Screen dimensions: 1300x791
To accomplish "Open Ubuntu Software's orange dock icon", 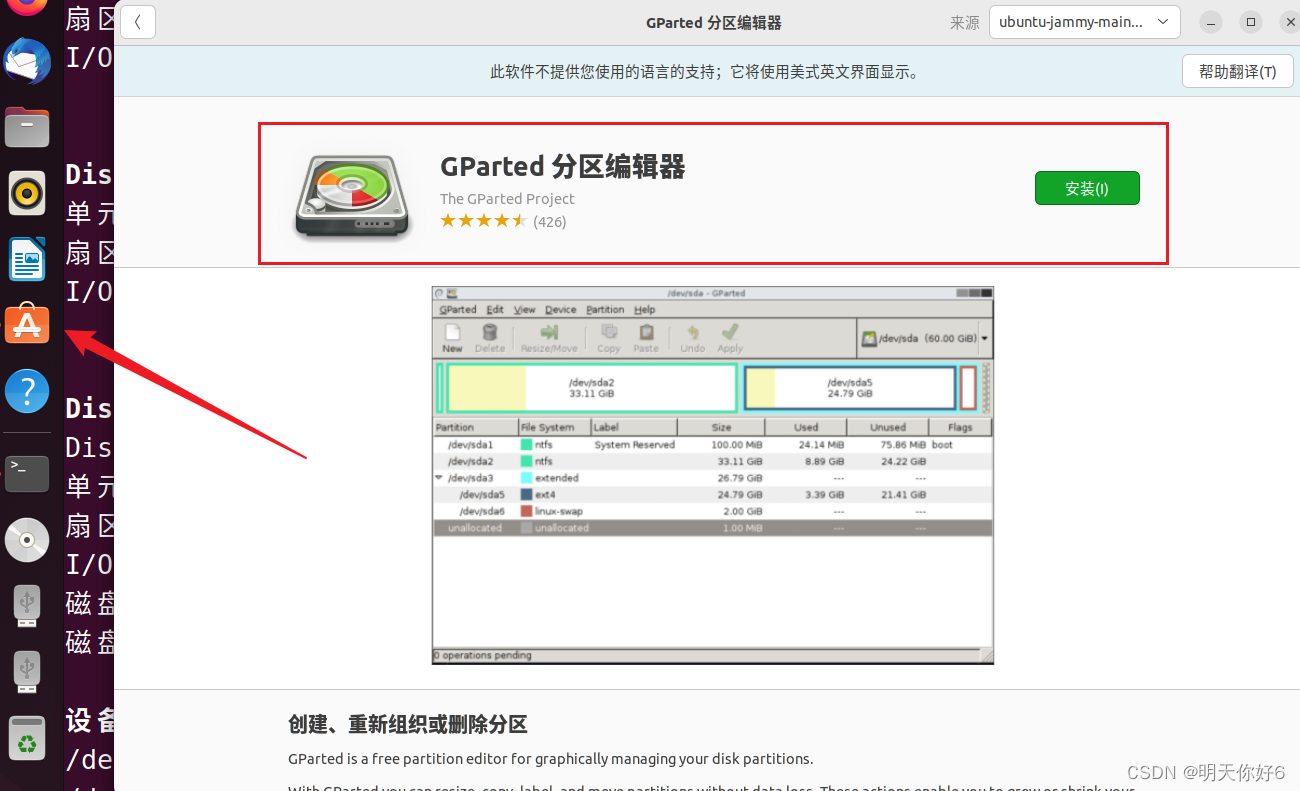I will [27, 324].
